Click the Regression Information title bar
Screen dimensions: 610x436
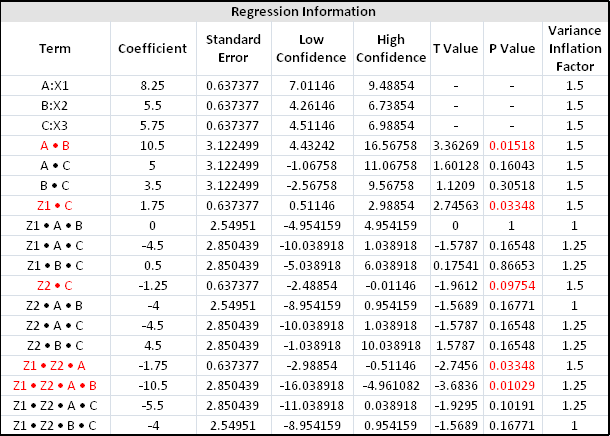[x=304, y=12]
